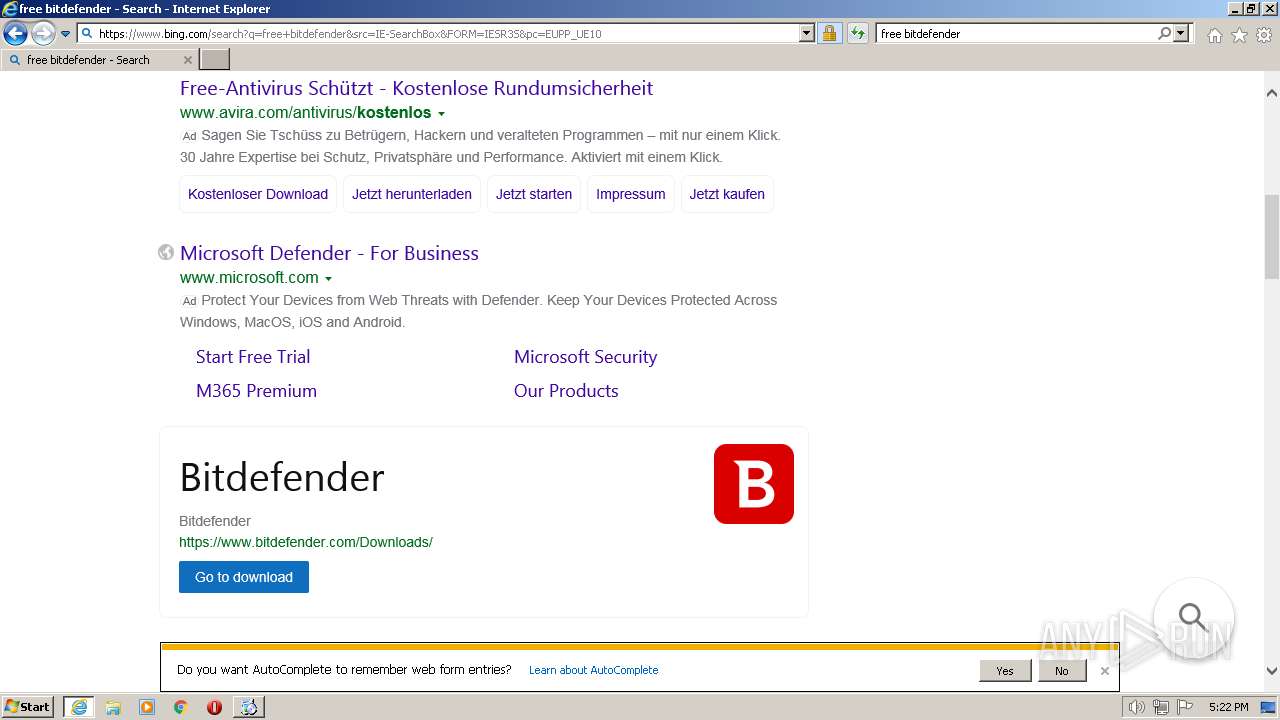Click the search box with 'free bitdefender'
Screen dimensions: 1280x720
pos(1015,33)
